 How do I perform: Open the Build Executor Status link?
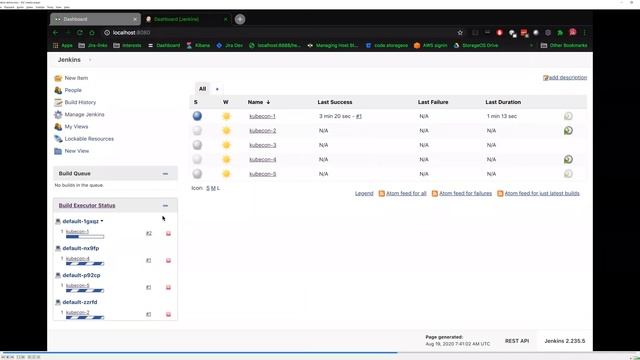[87, 205]
